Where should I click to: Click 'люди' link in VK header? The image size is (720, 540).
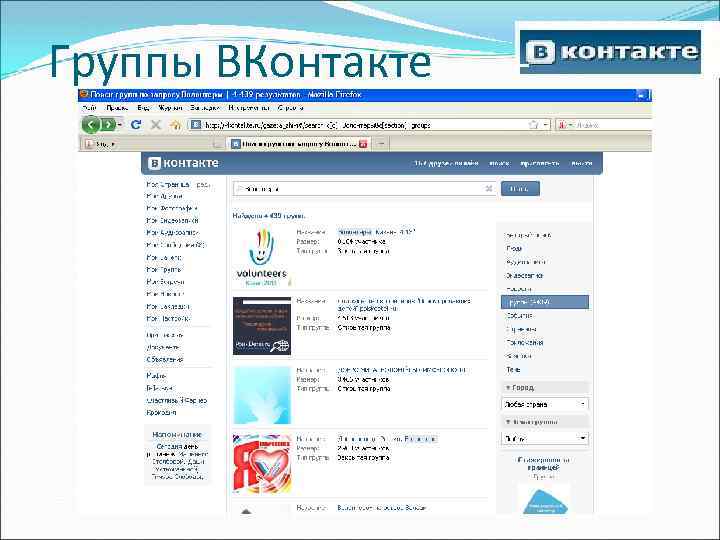pos(499,163)
